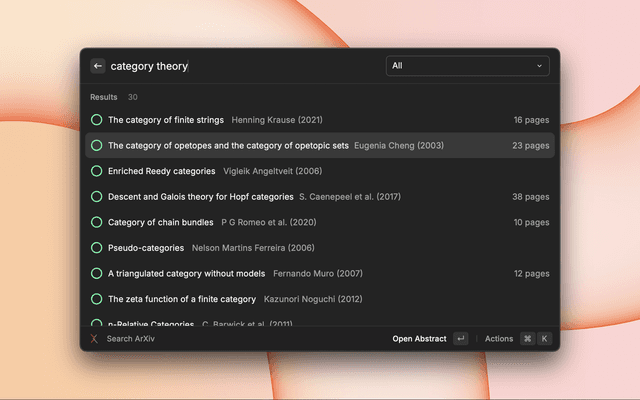Click the Command key badge in footer
The image size is (640, 400).
(527, 339)
